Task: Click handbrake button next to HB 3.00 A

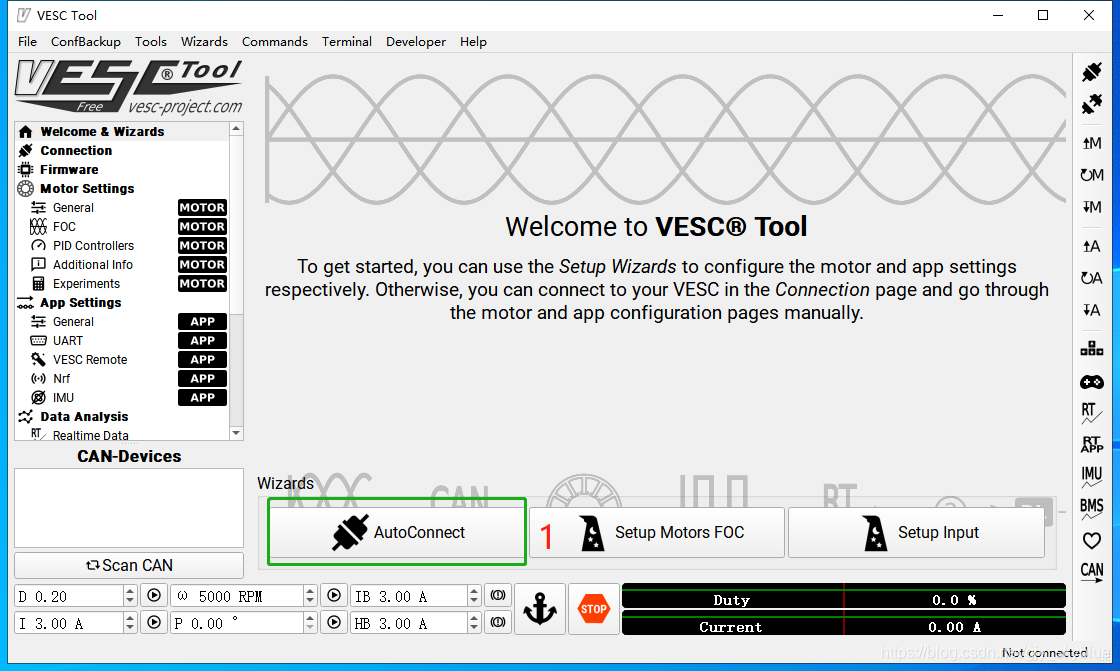Action: [x=498, y=622]
